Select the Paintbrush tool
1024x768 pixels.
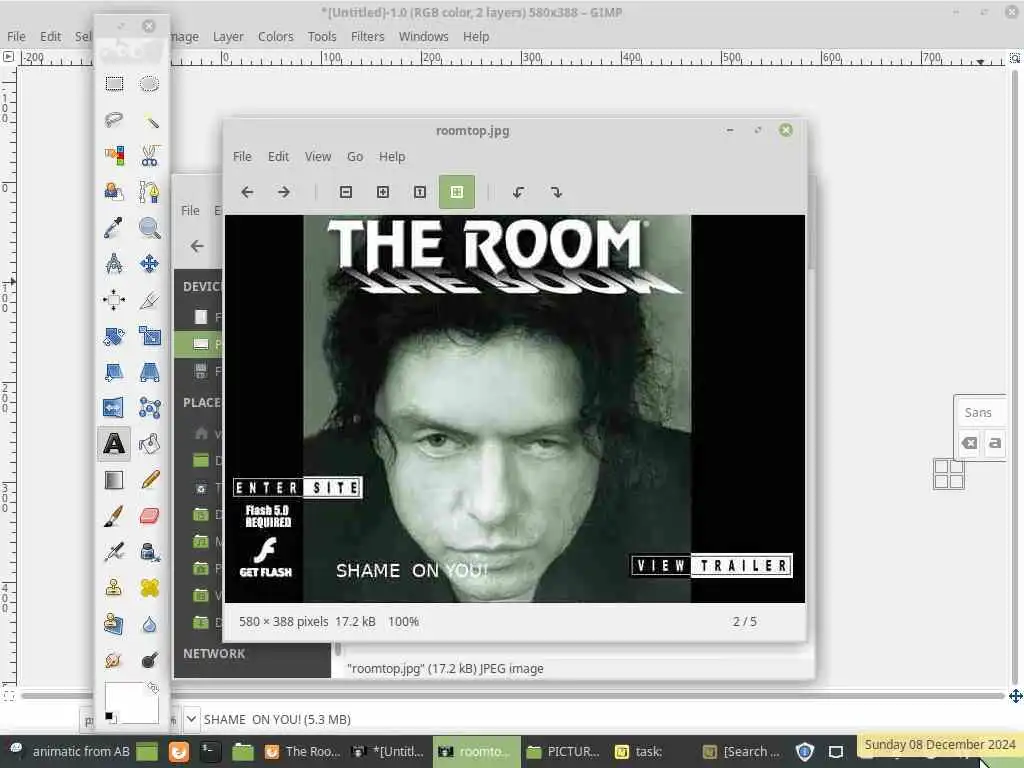[x=114, y=516]
